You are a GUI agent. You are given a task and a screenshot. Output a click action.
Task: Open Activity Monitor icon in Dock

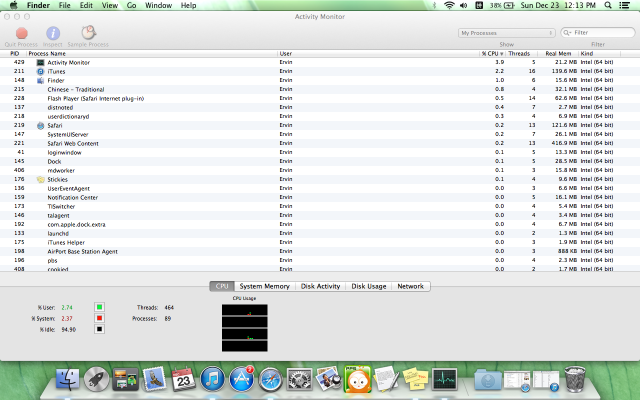pyautogui.click(x=444, y=380)
